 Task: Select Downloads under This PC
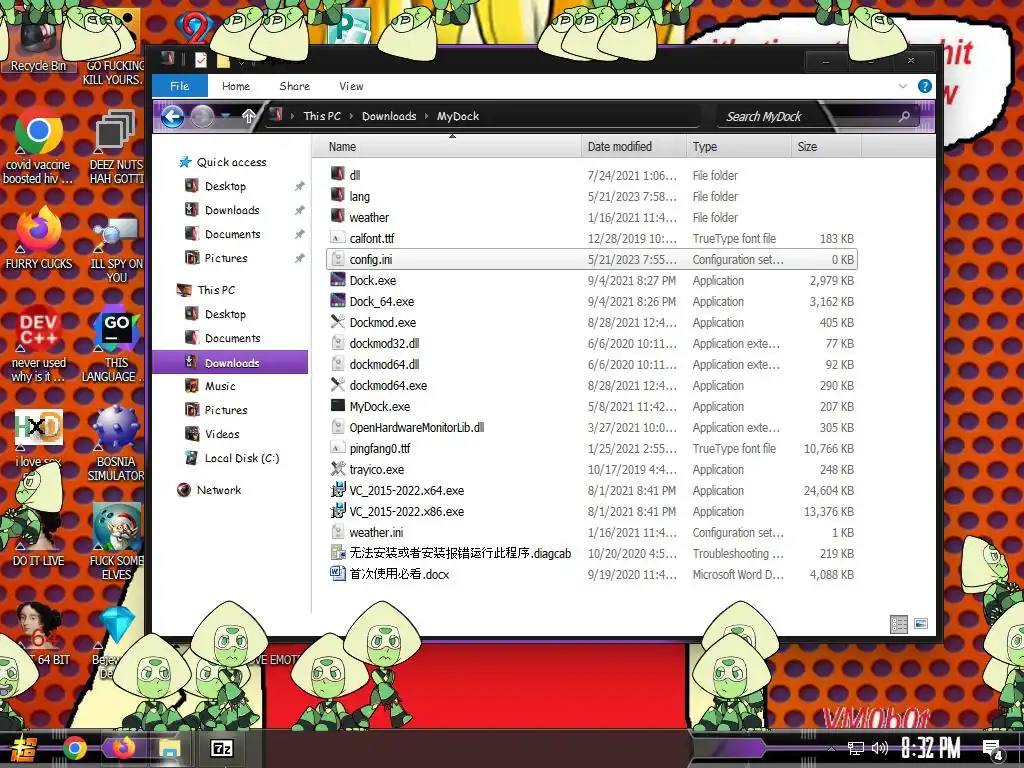232,362
